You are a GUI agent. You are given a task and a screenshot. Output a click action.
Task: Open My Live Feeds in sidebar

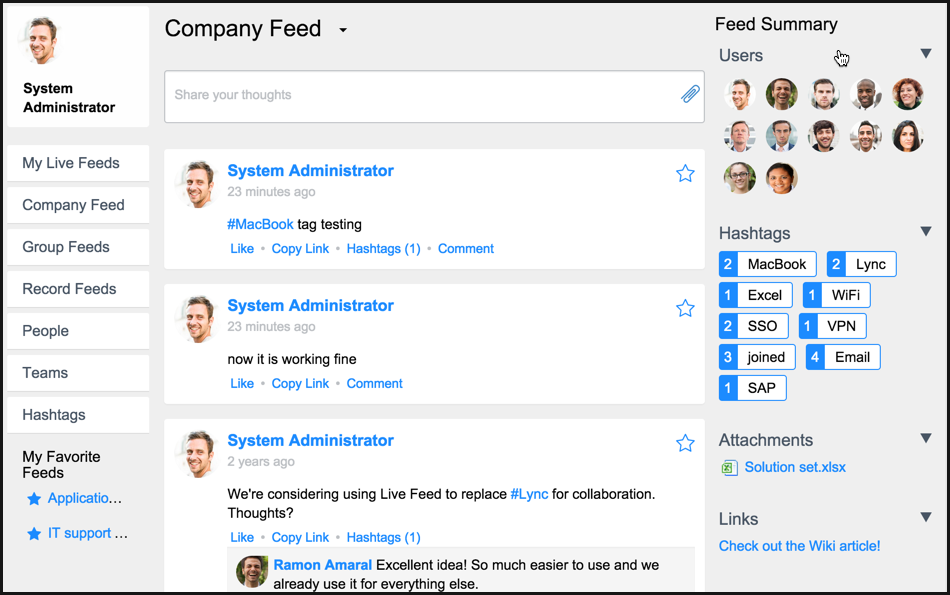(78, 163)
